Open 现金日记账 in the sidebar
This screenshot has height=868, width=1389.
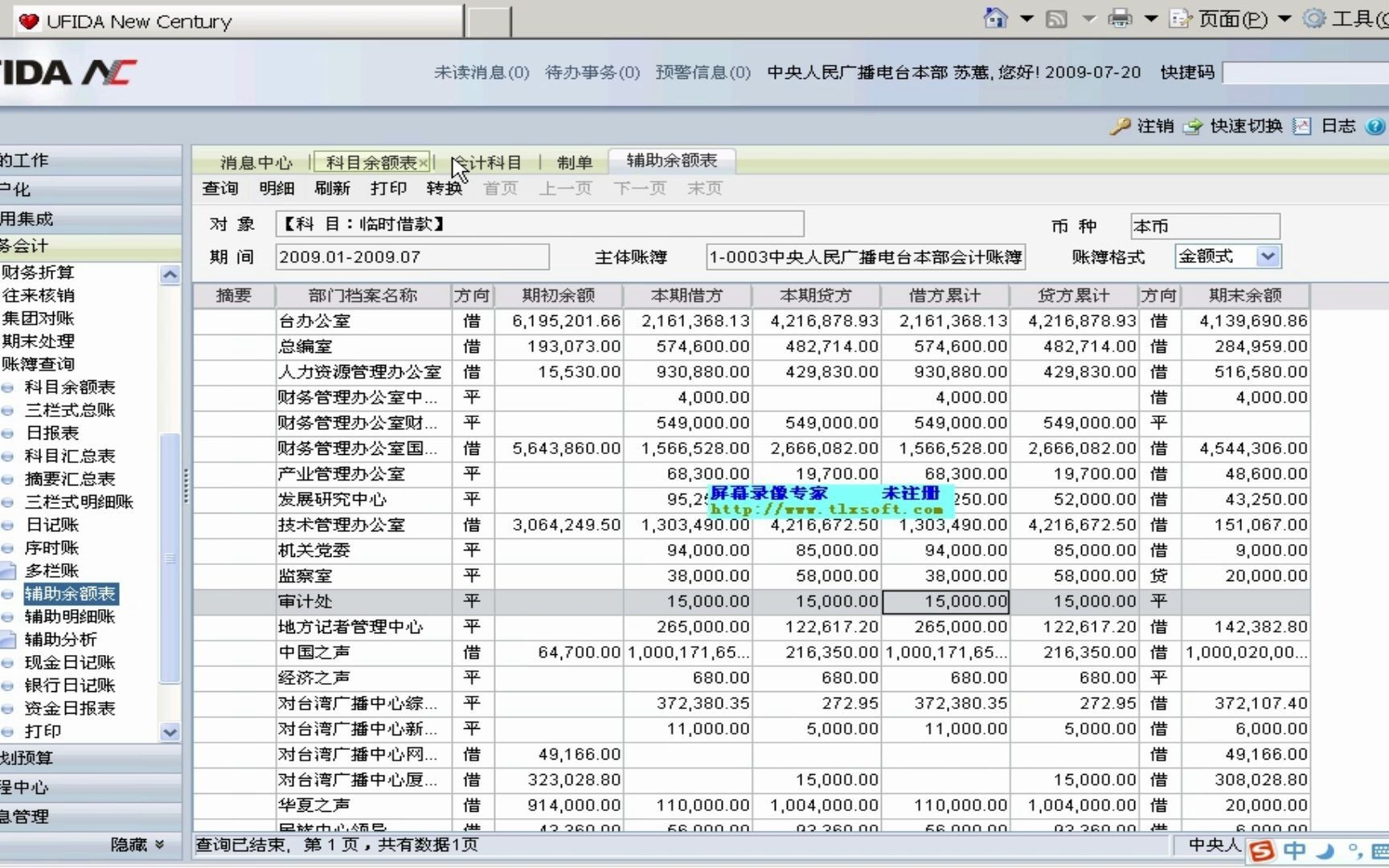coord(69,663)
